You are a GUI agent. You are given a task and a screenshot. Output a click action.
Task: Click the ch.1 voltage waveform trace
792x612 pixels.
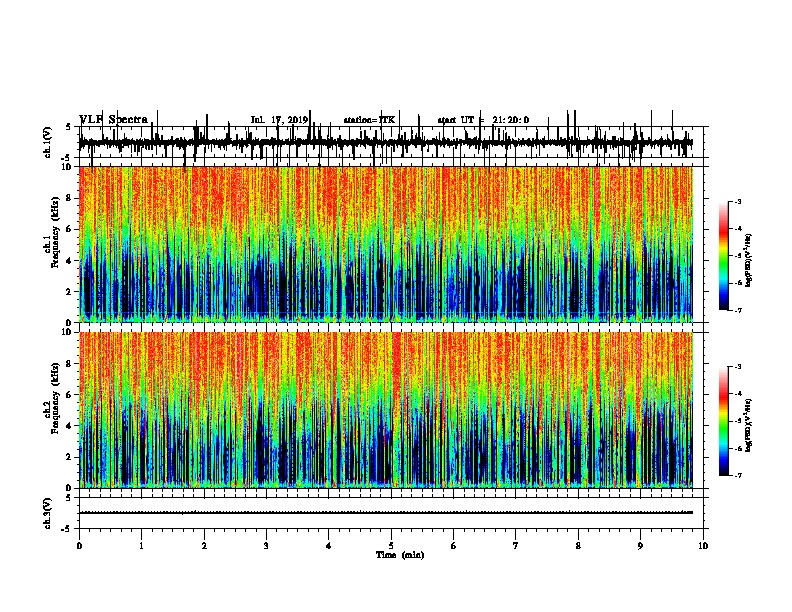[385, 144]
